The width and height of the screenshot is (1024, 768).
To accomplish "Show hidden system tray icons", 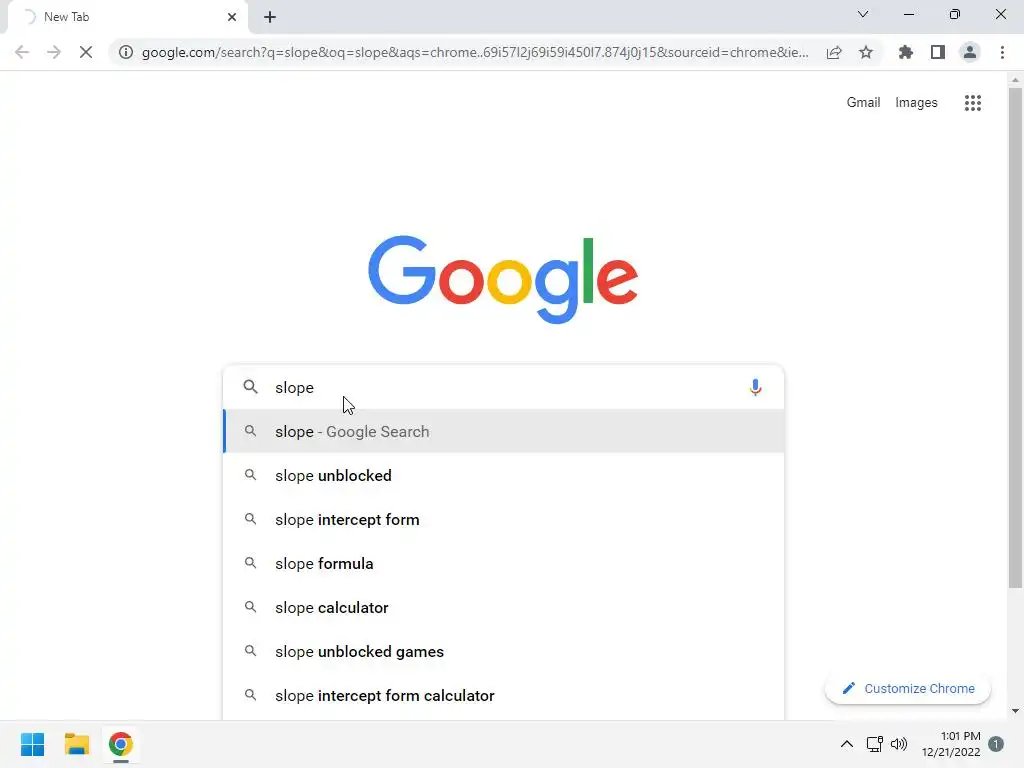I will tap(846, 744).
